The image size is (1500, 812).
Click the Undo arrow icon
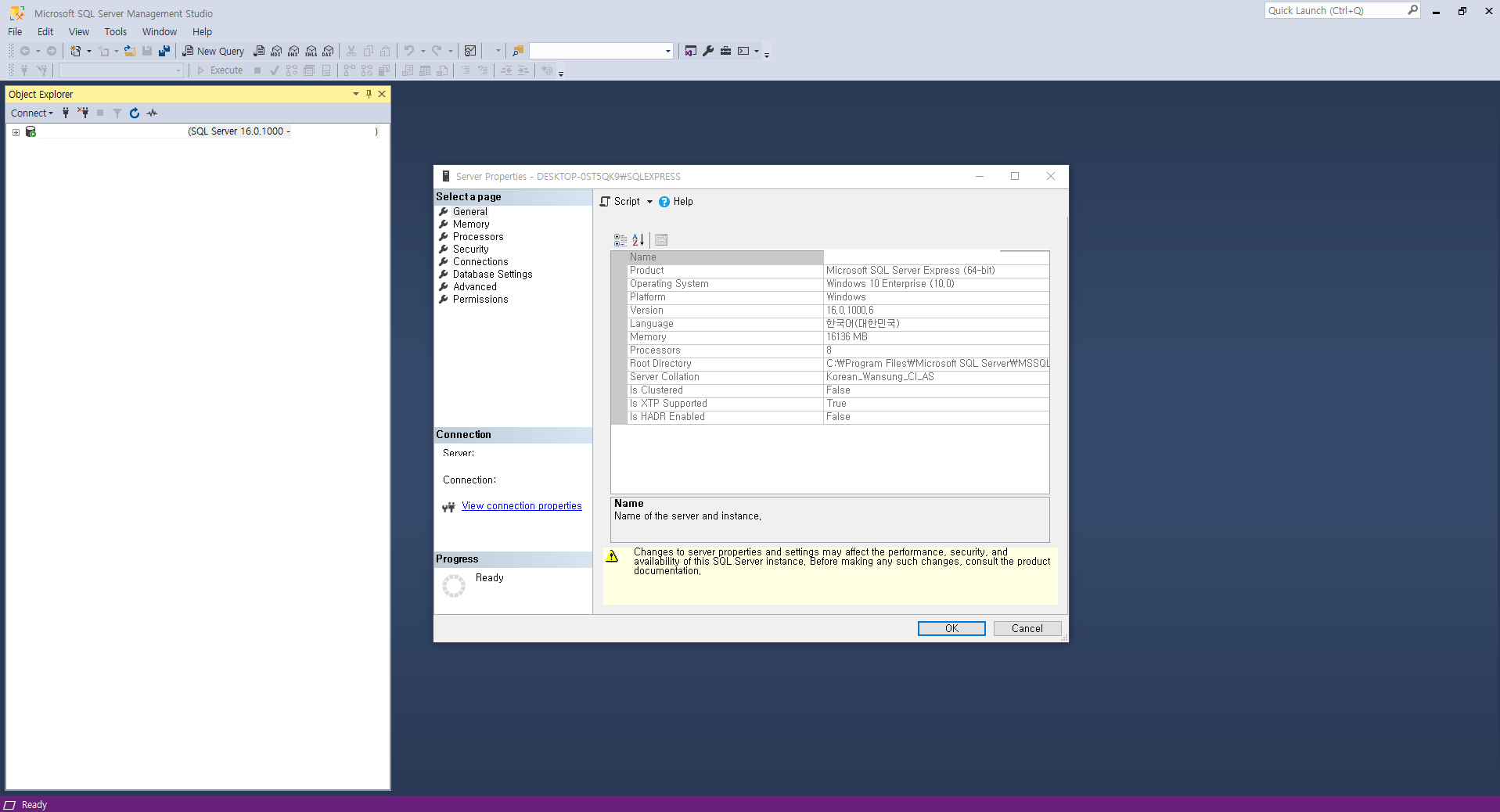click(x=409, y=51)
